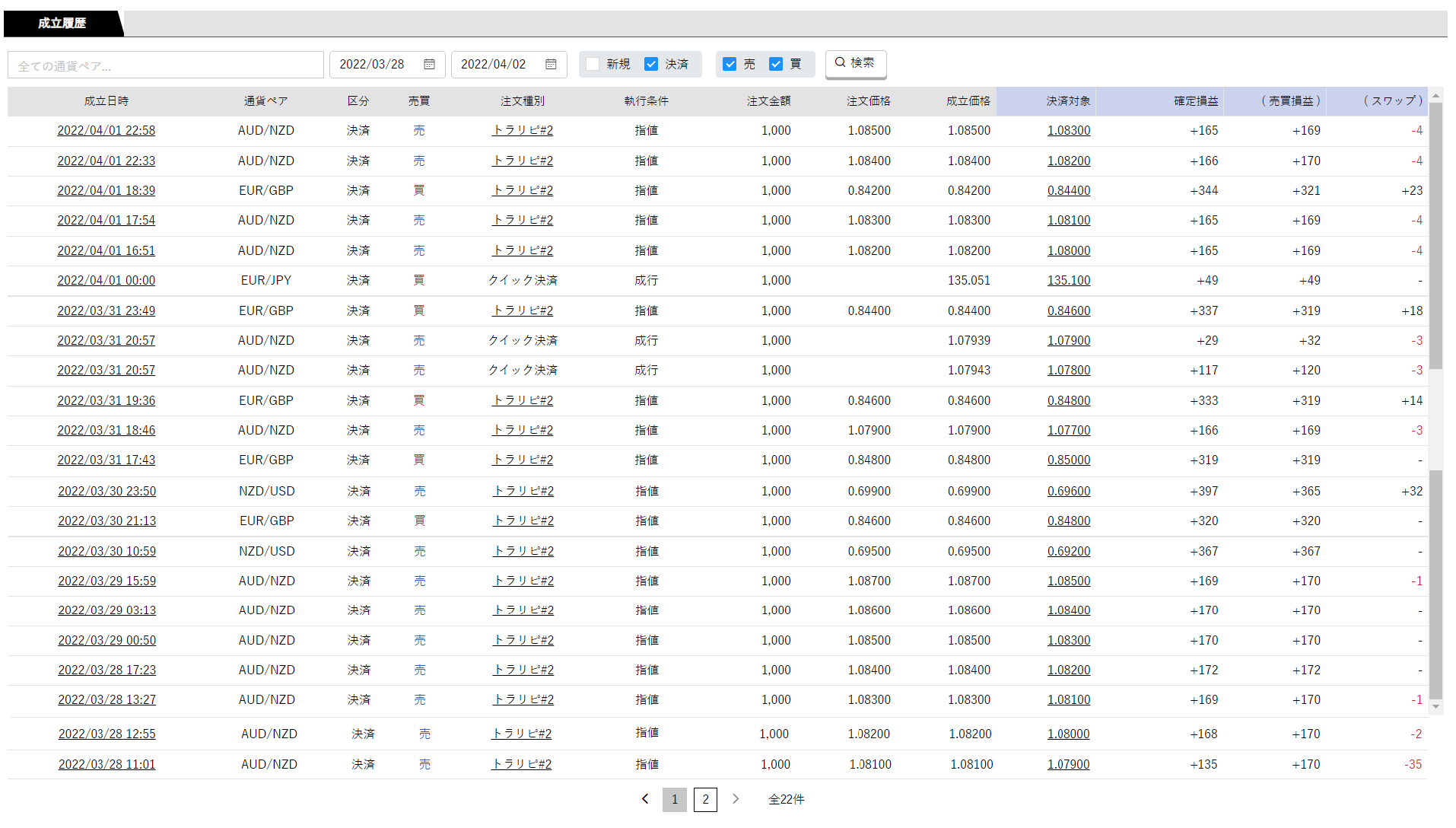Screen dimensions: 1456x828
Task: Open settlement target 0.84400 link
Action: 1069,191
